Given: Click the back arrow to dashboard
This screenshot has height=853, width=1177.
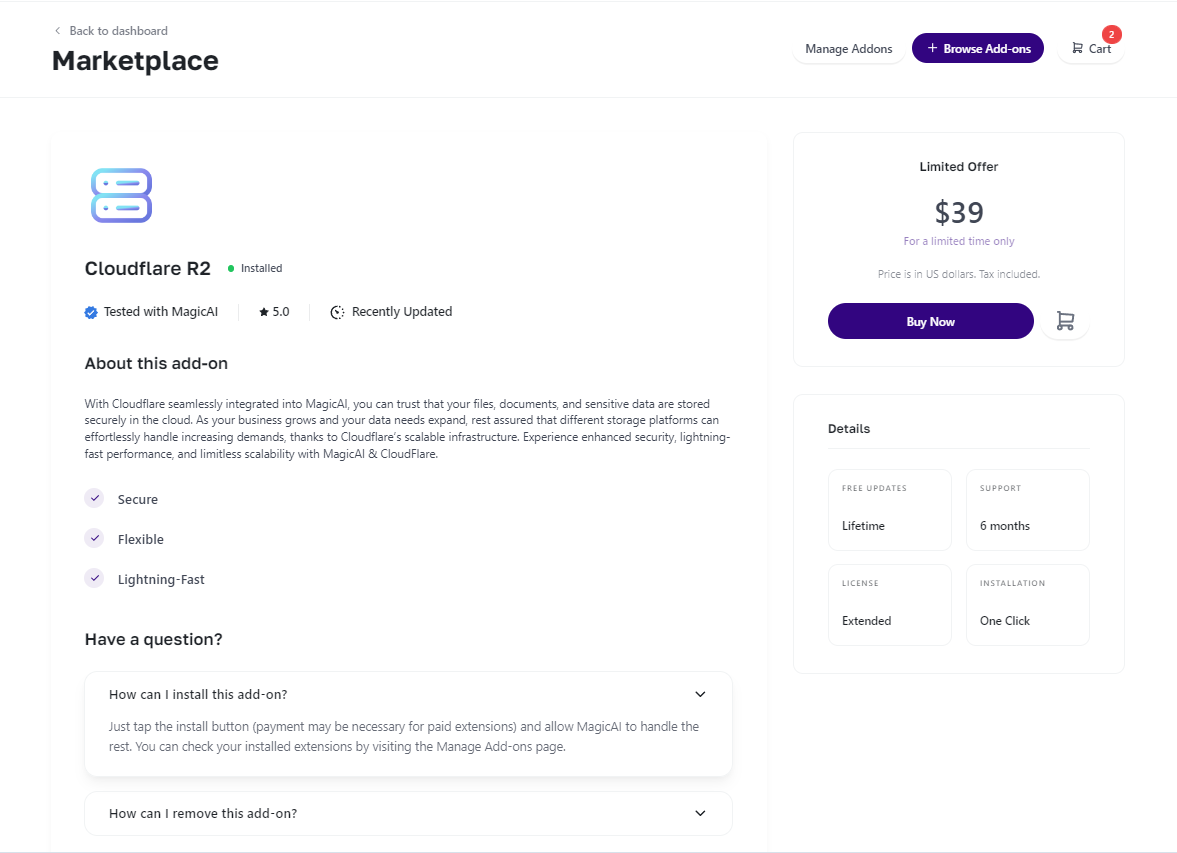Looking at the screenshot, I should 57,31.
